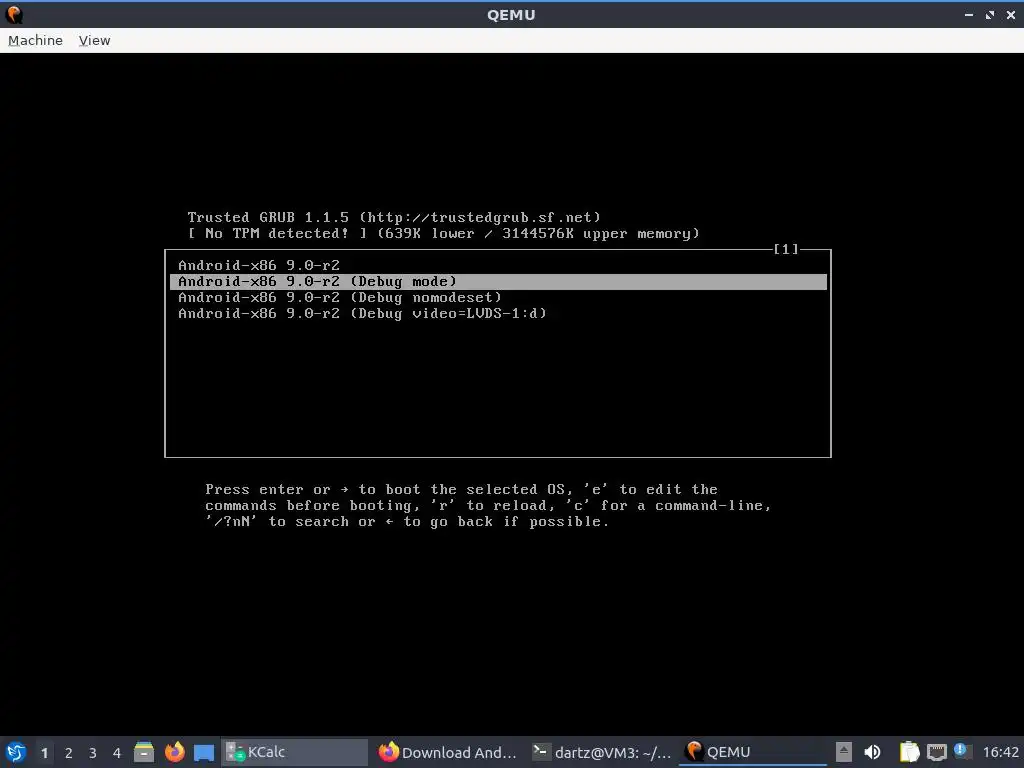Click the No TPM detected message
Image resolution: width=1024 pixels, height=768 pixels.
click(x=277, y=234)
